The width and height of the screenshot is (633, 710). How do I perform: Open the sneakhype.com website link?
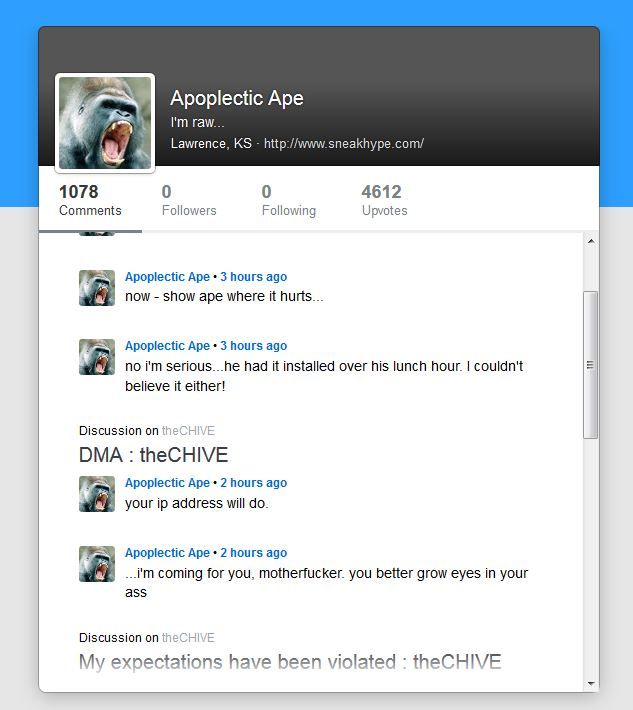(344, 144)
